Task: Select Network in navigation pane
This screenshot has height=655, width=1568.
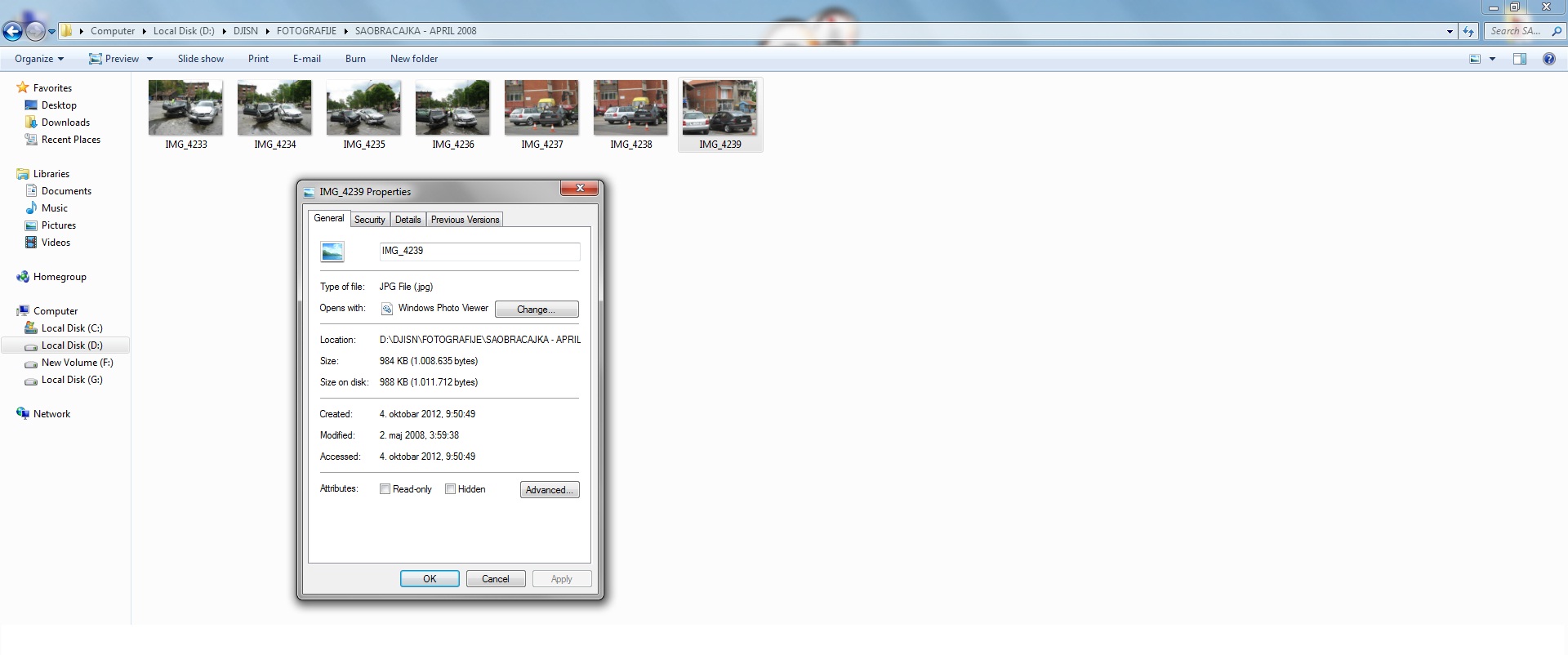Action: [51, 414]
